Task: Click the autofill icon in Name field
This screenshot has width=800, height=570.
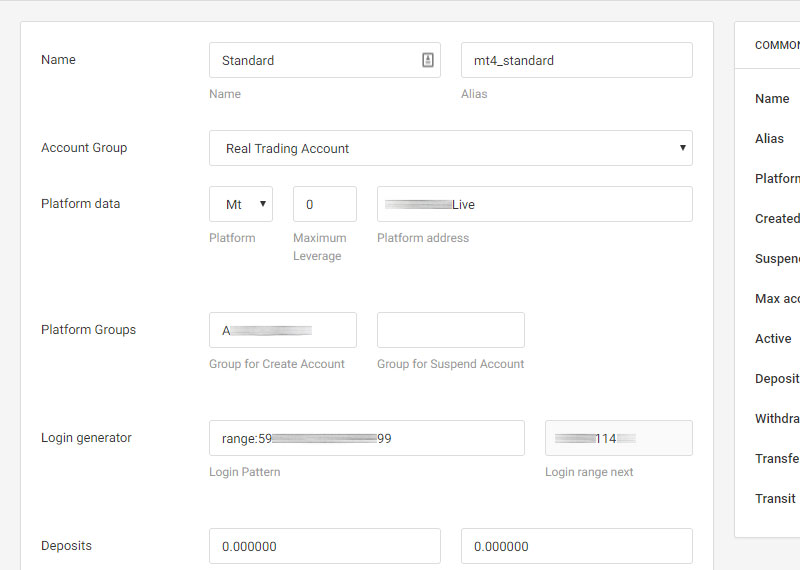Action: click(x=428, y=60)
